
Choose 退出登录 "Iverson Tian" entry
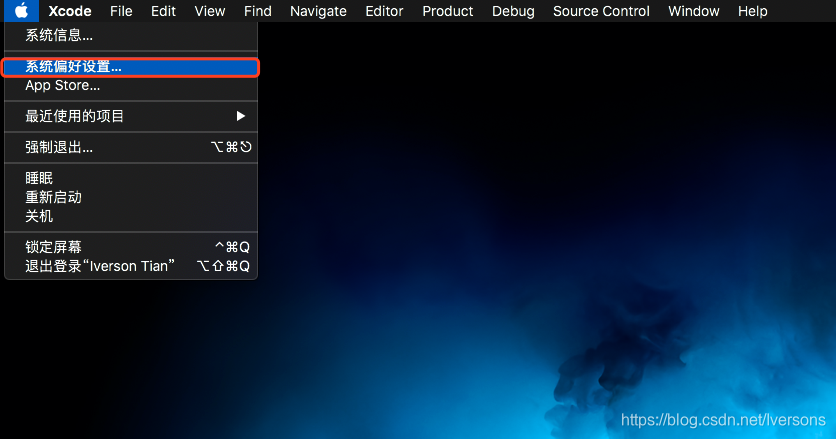click(131, 266)
